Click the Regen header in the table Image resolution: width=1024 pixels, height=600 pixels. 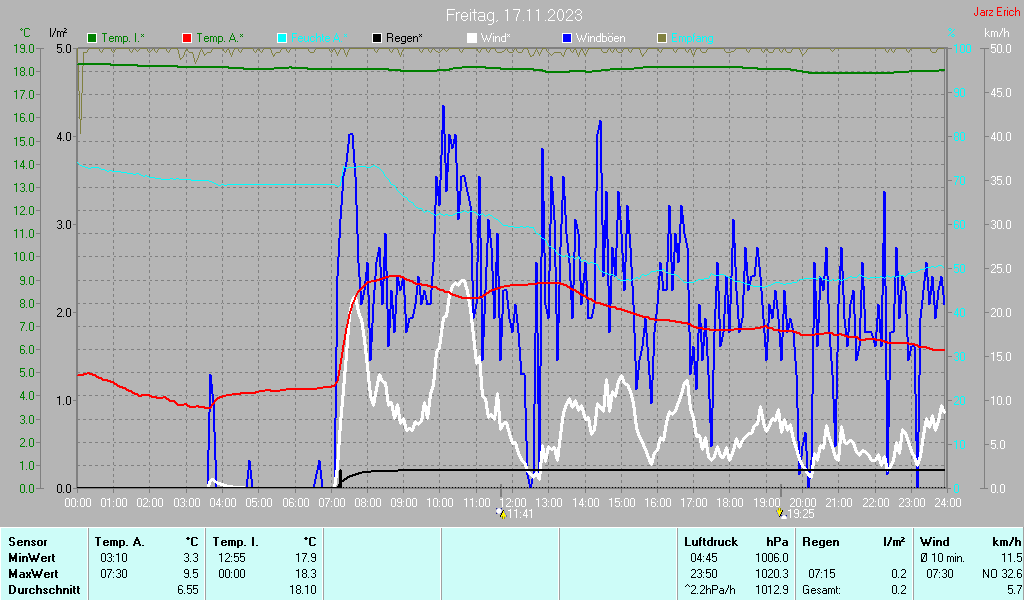click(x=821, y=542)
